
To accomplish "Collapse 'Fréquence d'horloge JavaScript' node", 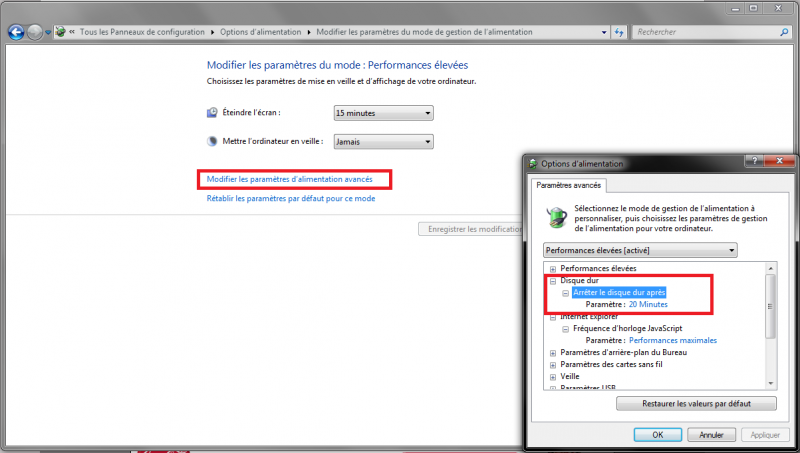I will (565, 329).
